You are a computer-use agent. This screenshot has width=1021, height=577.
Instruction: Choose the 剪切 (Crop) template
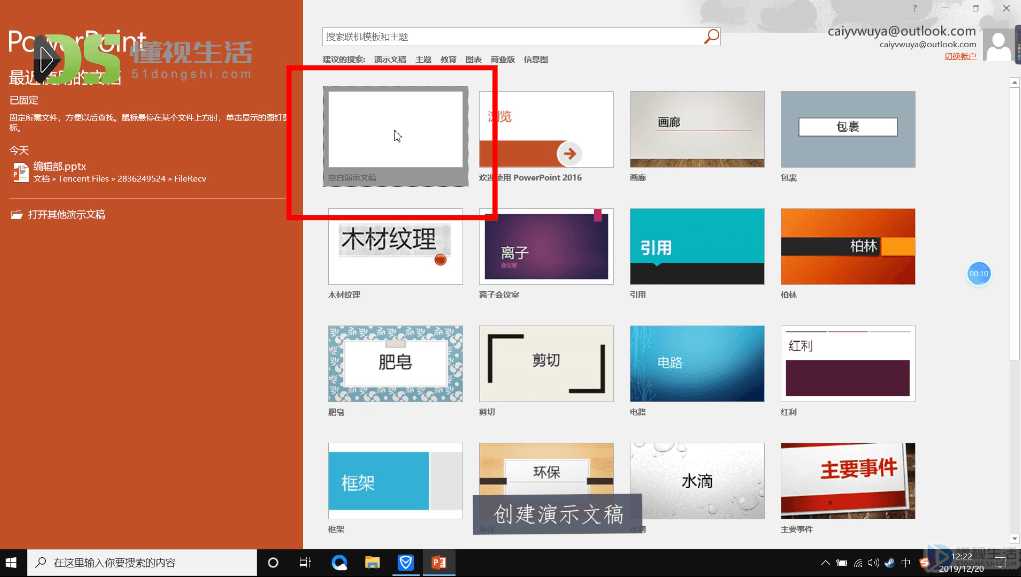point(546,363)
